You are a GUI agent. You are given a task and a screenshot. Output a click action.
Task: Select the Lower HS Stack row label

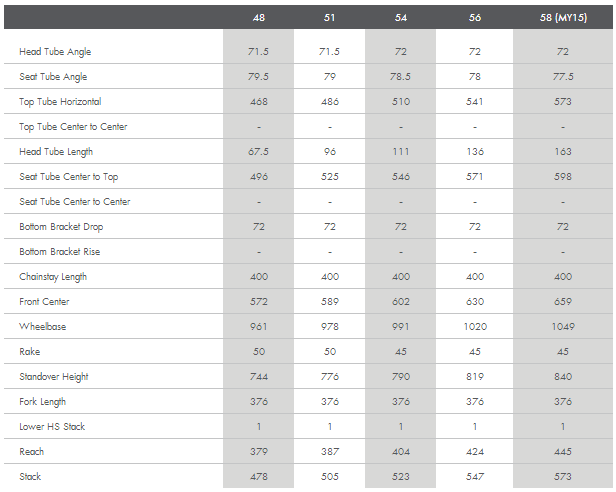pos(52,427)
